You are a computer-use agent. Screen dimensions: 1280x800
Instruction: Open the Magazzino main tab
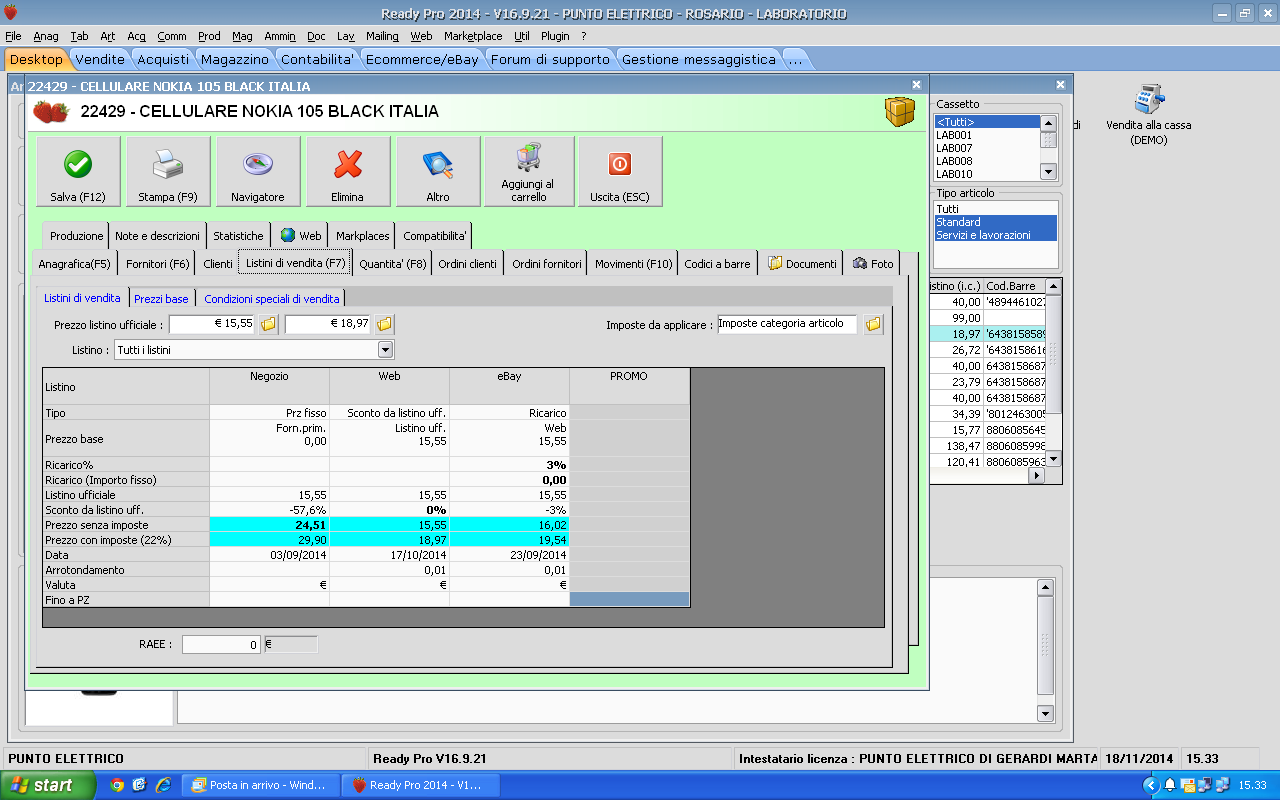point(233,59)
